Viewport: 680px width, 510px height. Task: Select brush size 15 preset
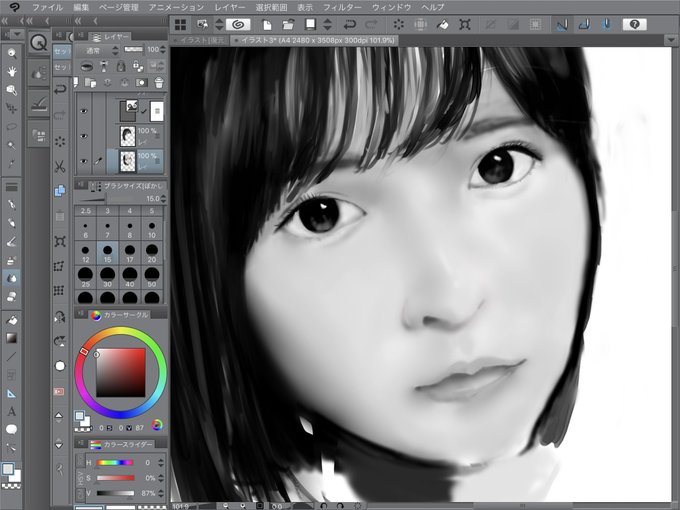[108, 253]
